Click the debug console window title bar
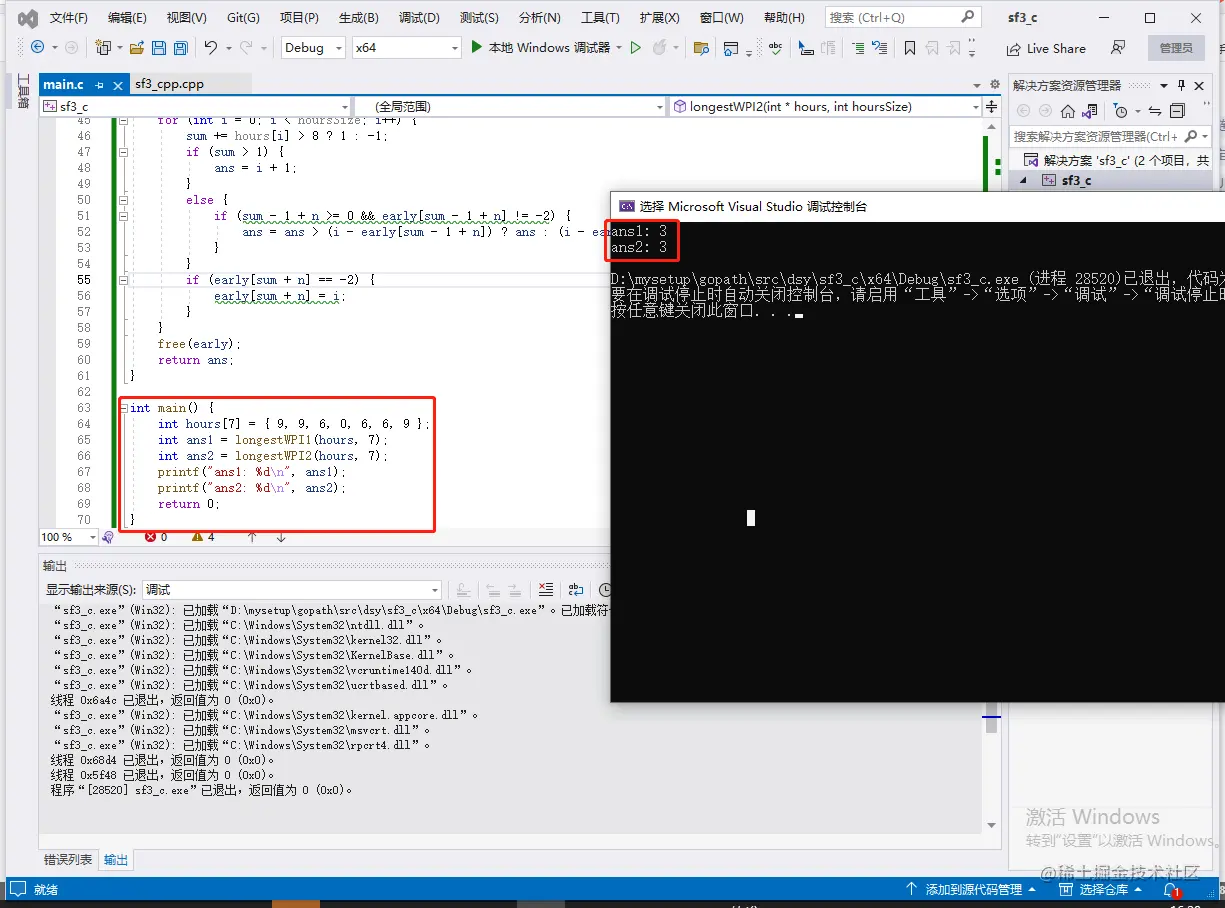Screen dimensions: 1225x908 point(917,206)
